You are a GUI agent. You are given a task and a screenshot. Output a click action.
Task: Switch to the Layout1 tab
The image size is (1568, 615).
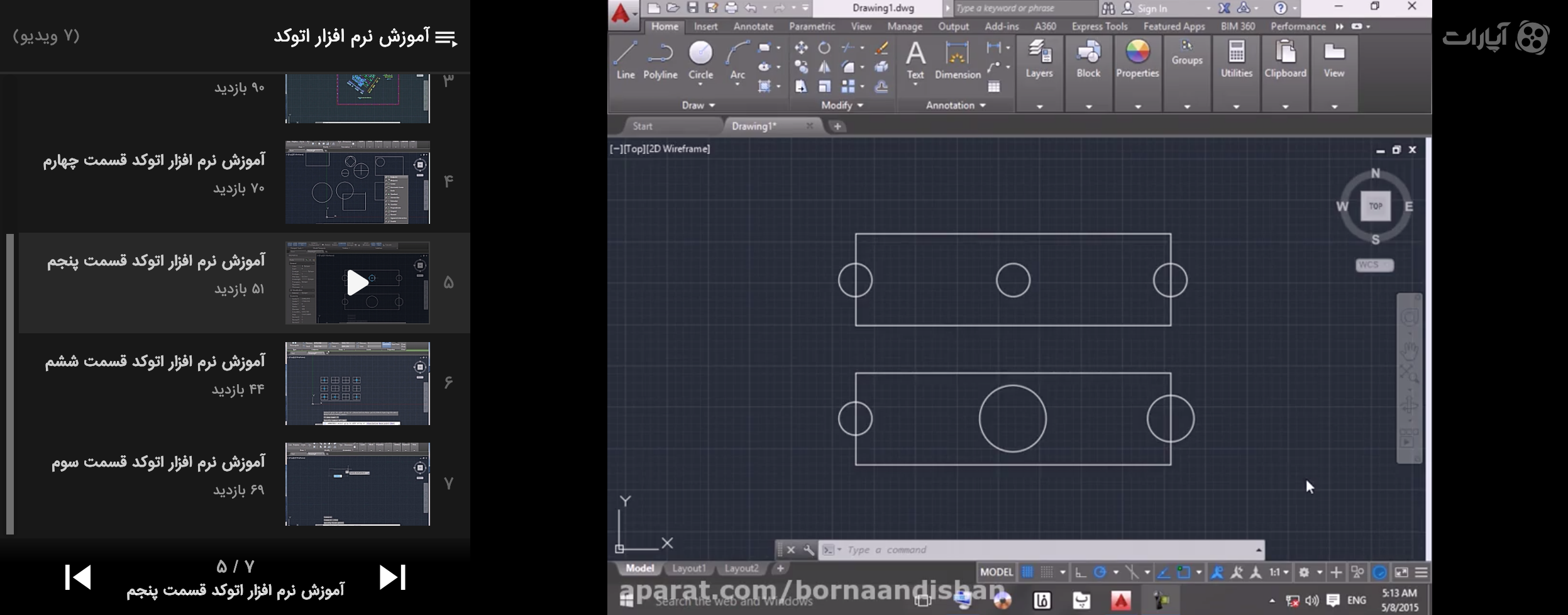point(688,568)
